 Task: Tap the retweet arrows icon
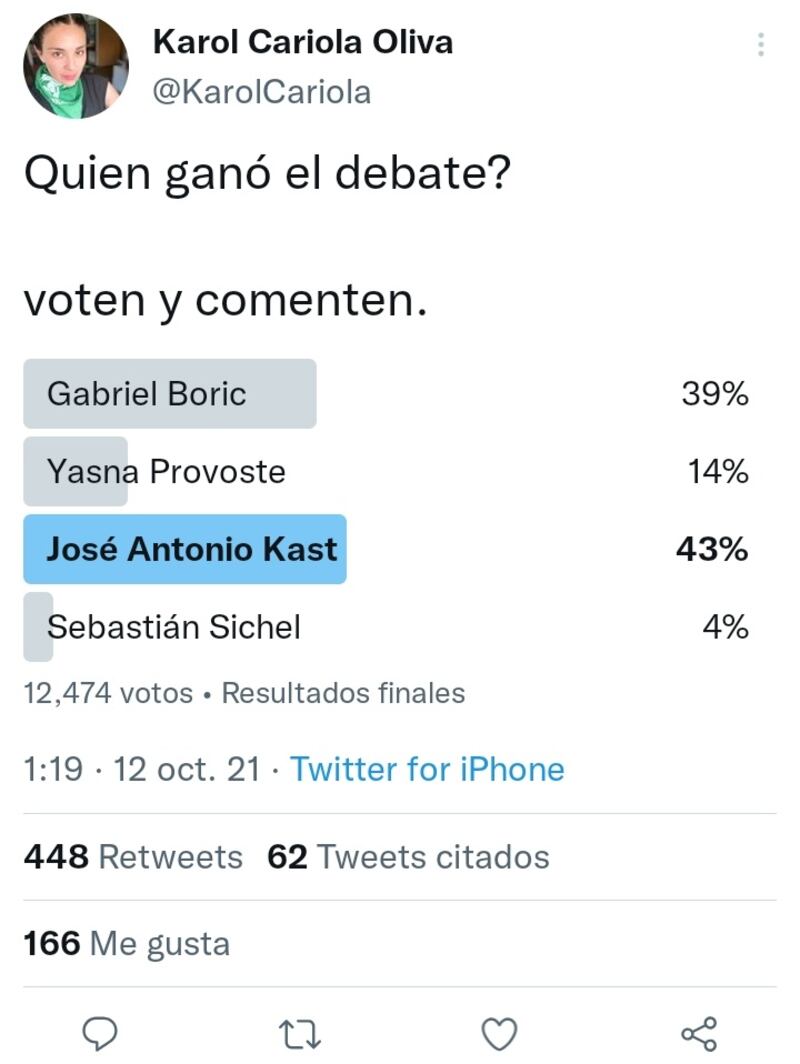(x=299, y=1034)
